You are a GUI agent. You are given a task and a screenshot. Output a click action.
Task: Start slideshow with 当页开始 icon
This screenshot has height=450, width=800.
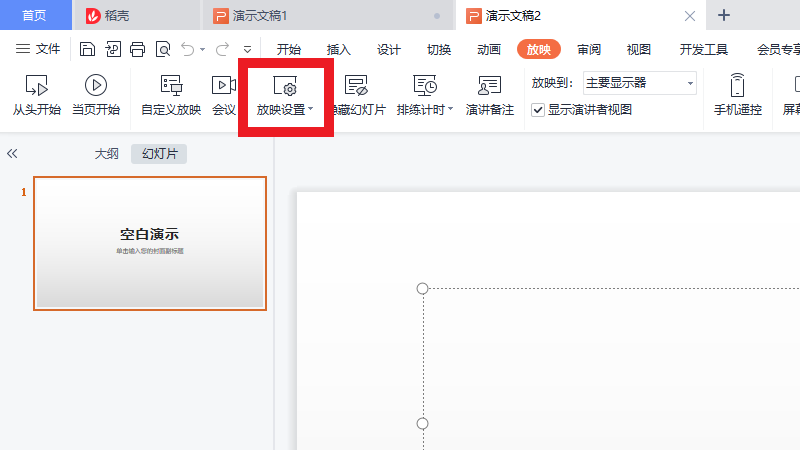pyautogui.click(x=96, y=86)
